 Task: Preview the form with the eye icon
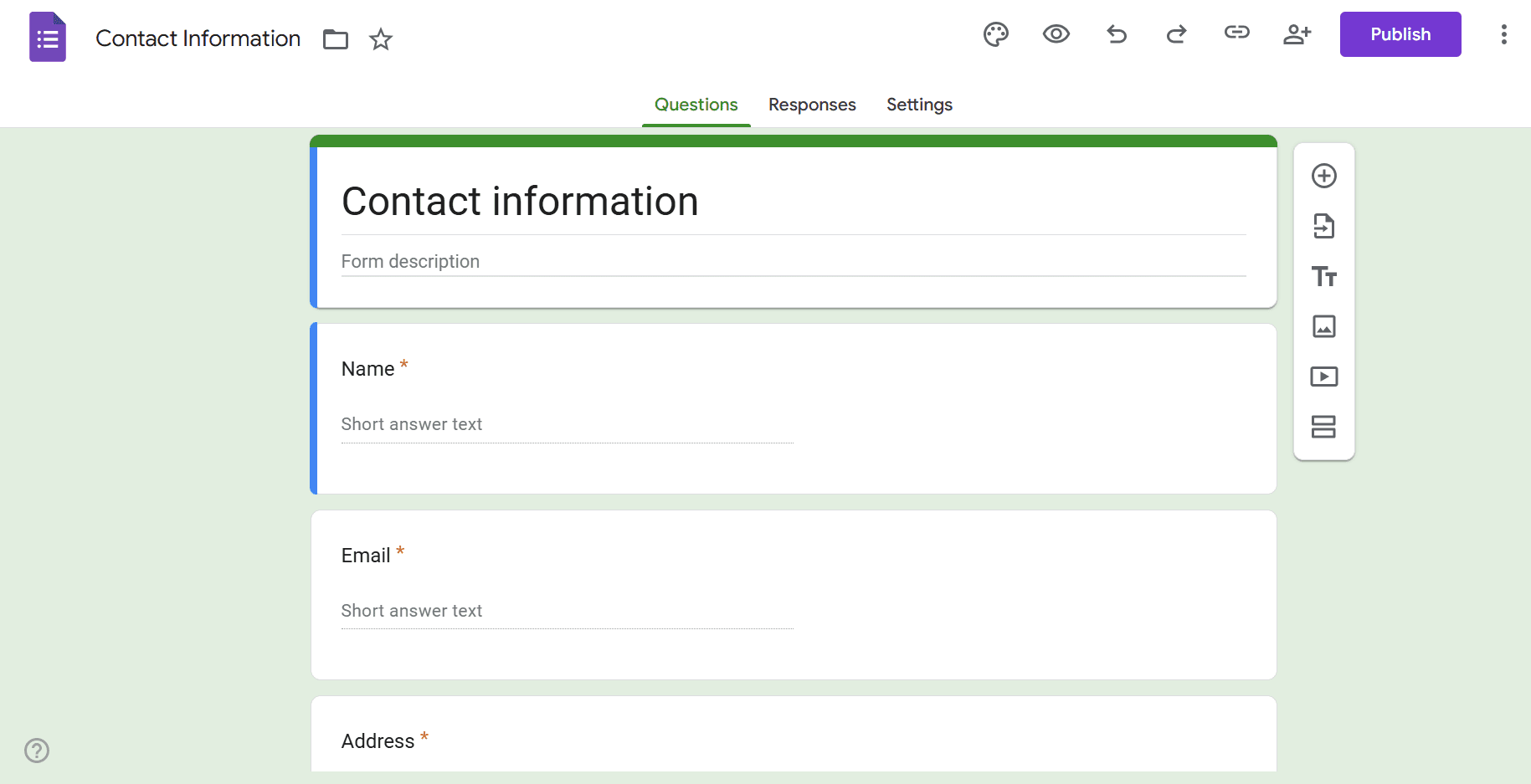[1056, 34]
